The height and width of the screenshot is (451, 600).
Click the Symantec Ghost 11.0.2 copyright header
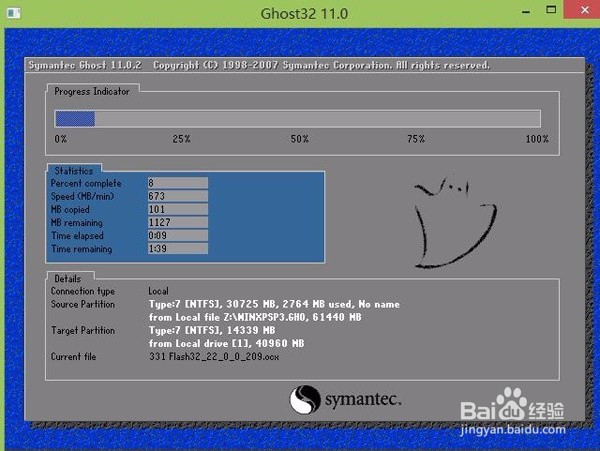[x=259, y=65]
